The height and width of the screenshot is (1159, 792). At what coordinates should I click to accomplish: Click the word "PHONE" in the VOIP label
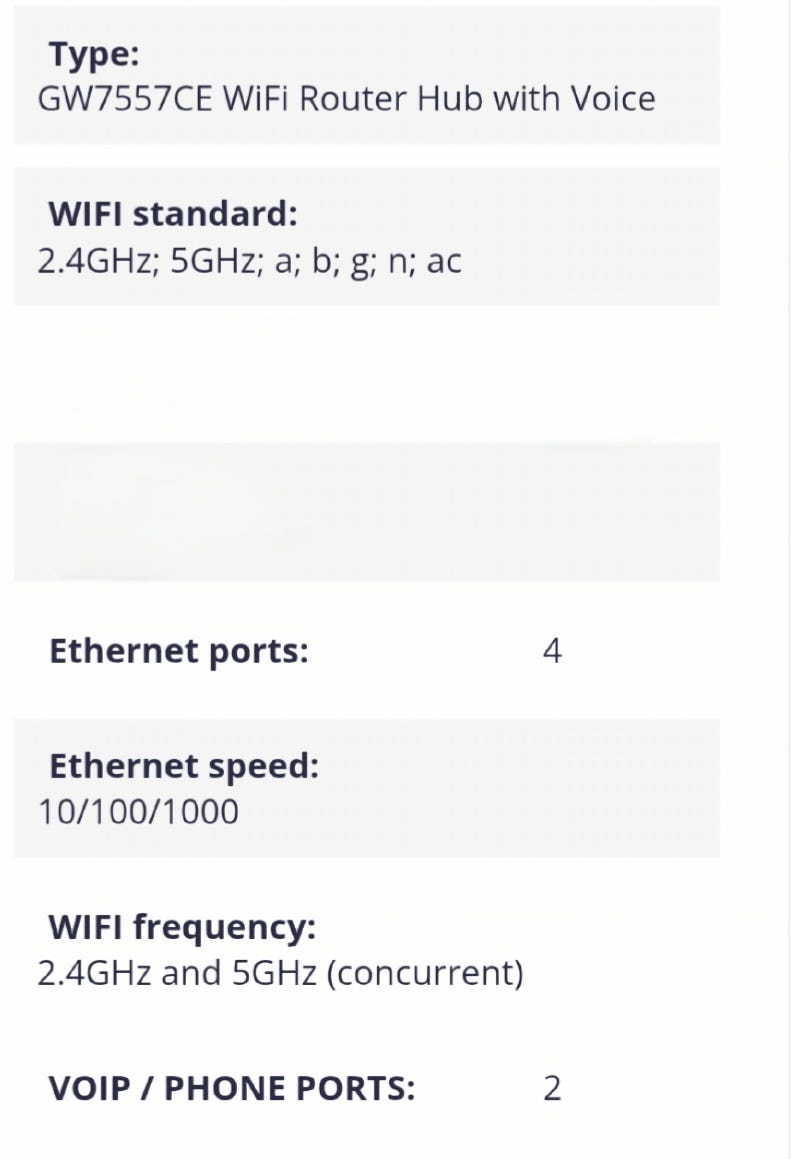pos(220,1088)
